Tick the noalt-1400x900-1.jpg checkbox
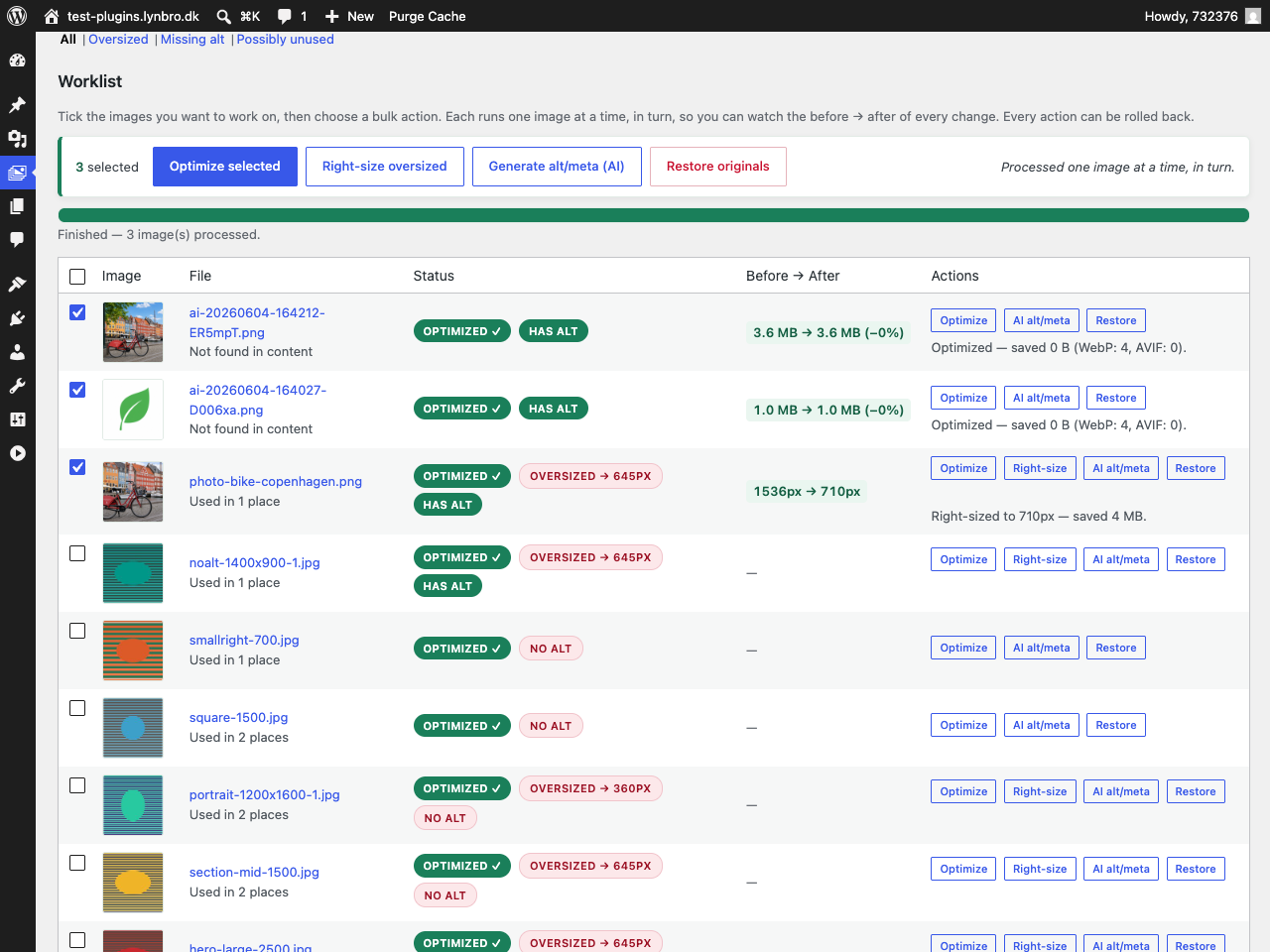 click(x=77, y=553)
